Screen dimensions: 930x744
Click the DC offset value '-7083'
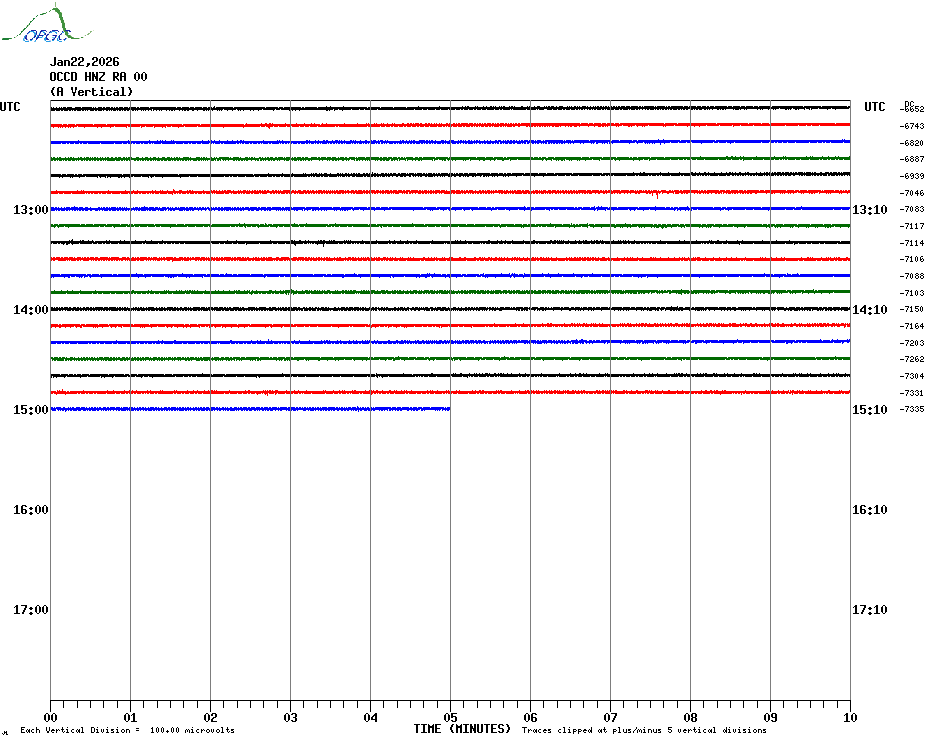coord(912,209)
